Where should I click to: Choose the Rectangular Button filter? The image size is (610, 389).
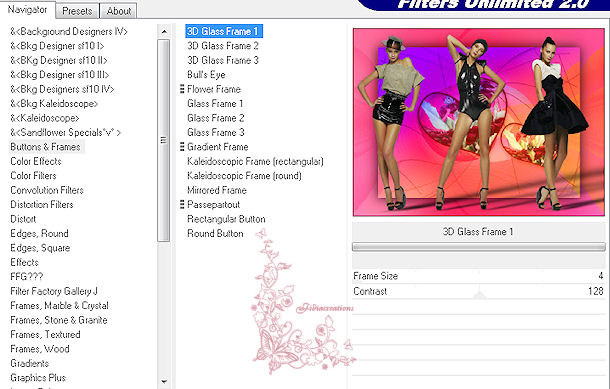pos(226,219)
